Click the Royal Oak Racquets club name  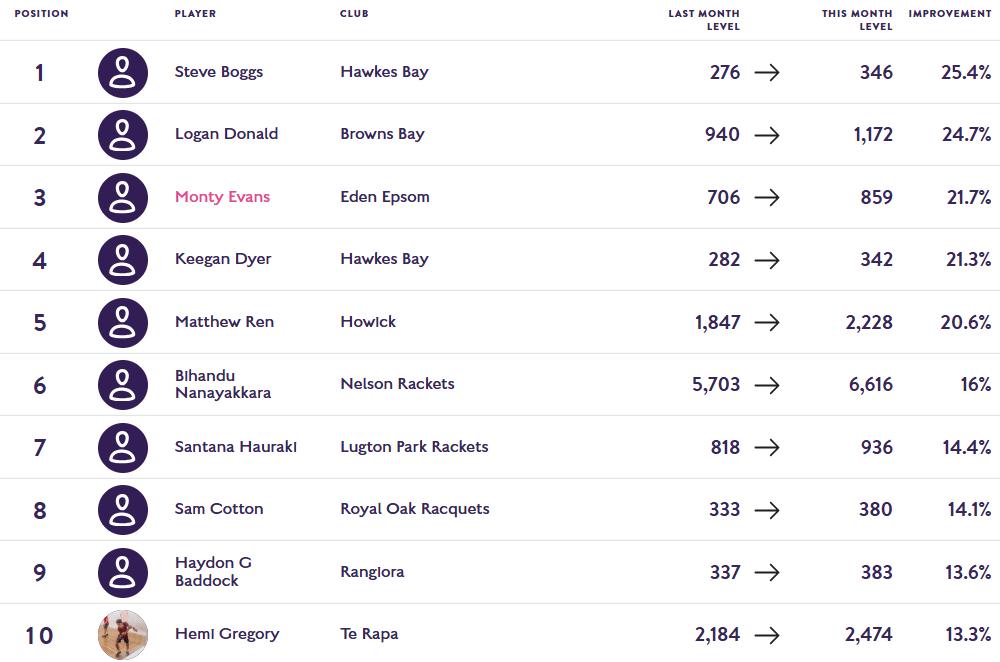(414, 509)
